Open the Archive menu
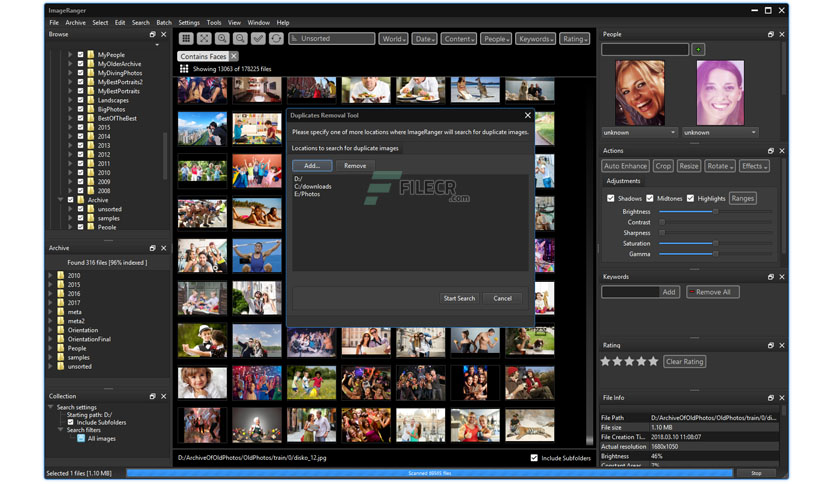 [x=75, y=22]
